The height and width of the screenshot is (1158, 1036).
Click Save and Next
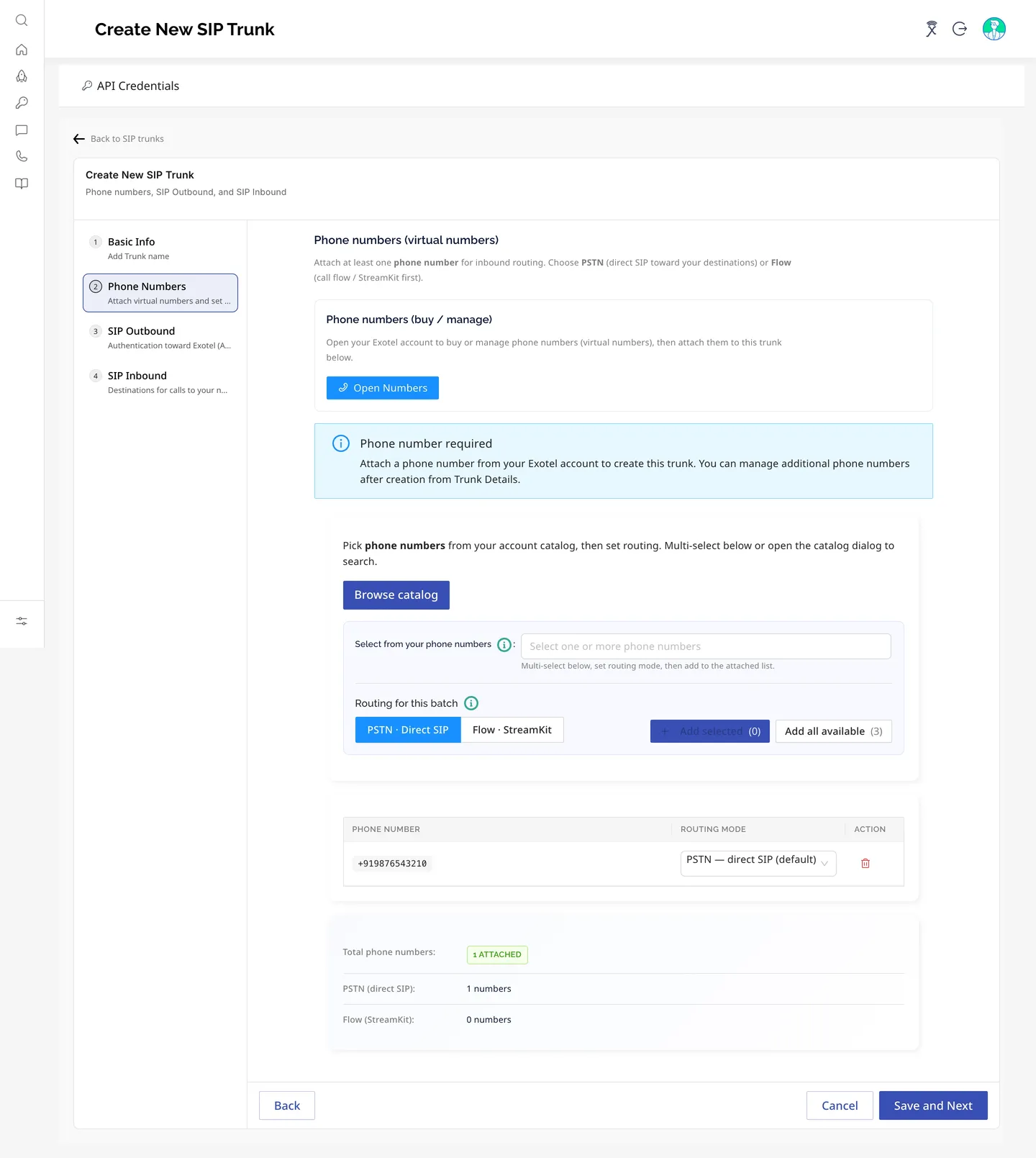click(x=933, y=1105)
